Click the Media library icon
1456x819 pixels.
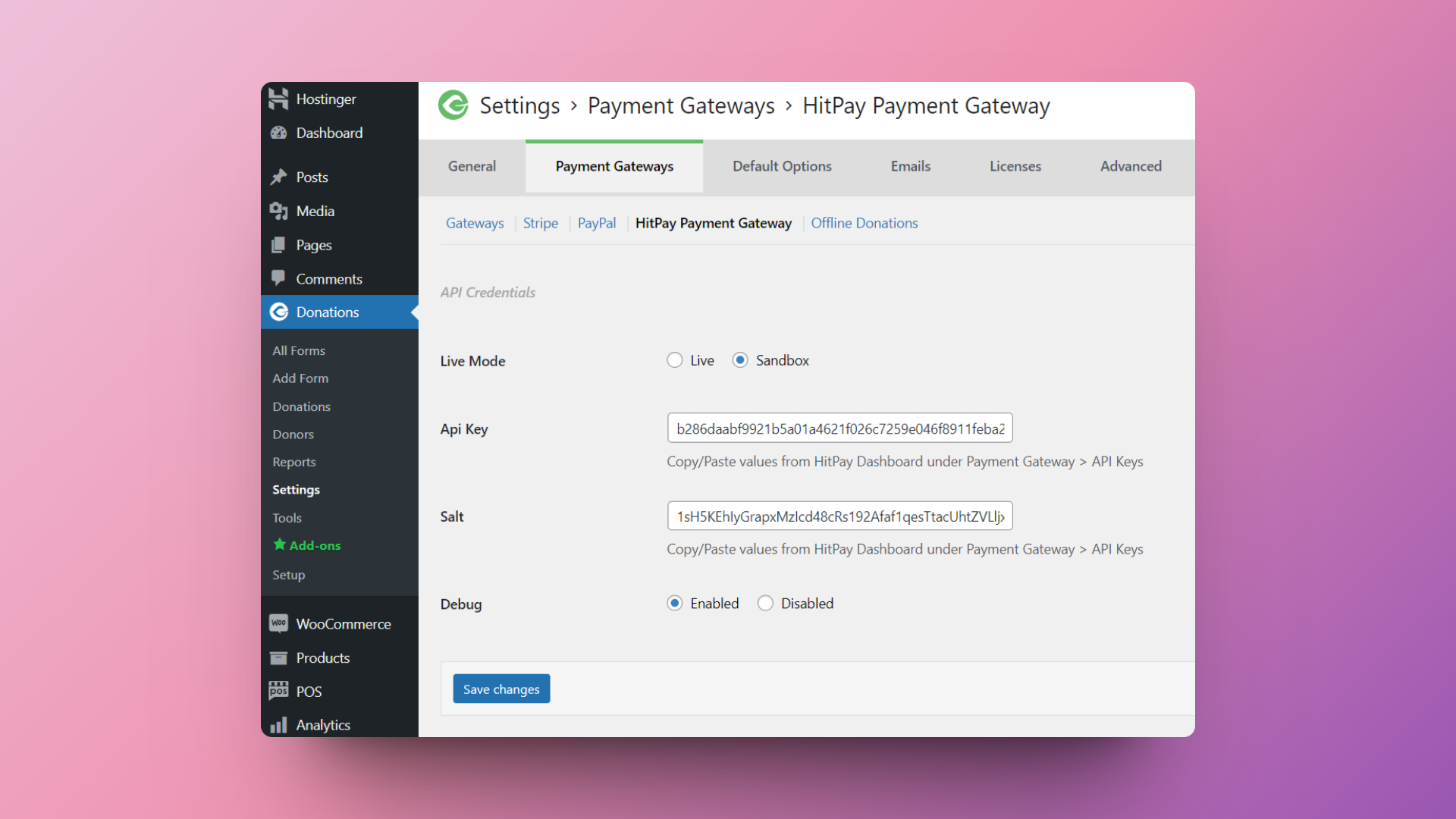(x=278, y=211)
